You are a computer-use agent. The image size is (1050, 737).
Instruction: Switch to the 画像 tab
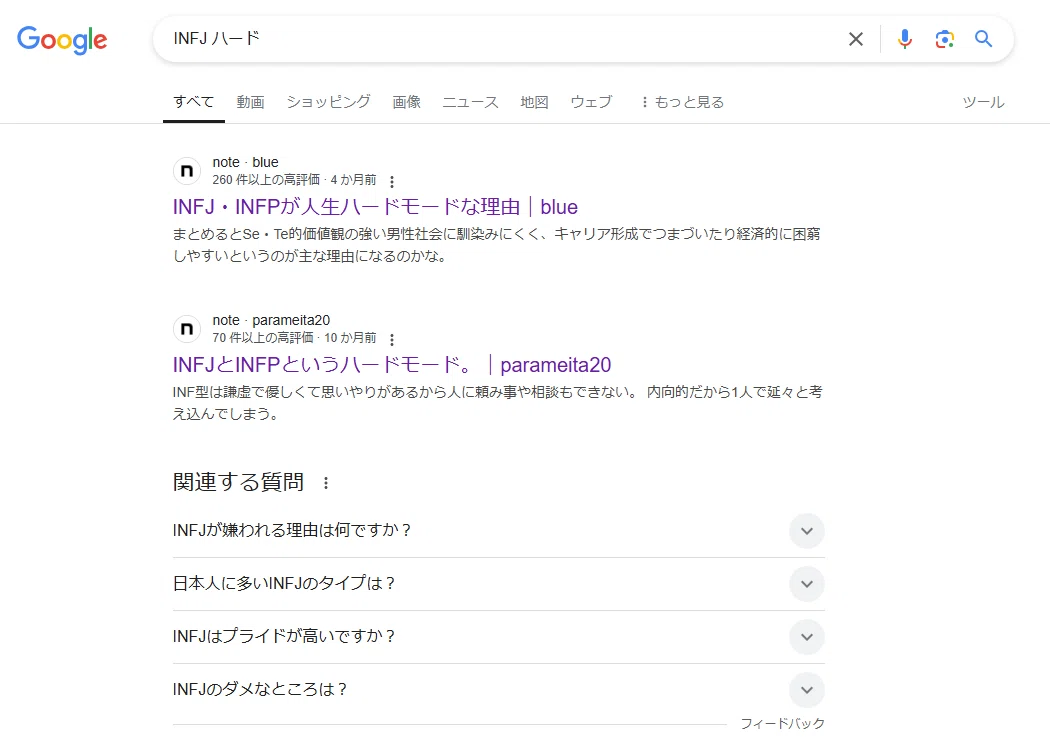click(406, 102)
